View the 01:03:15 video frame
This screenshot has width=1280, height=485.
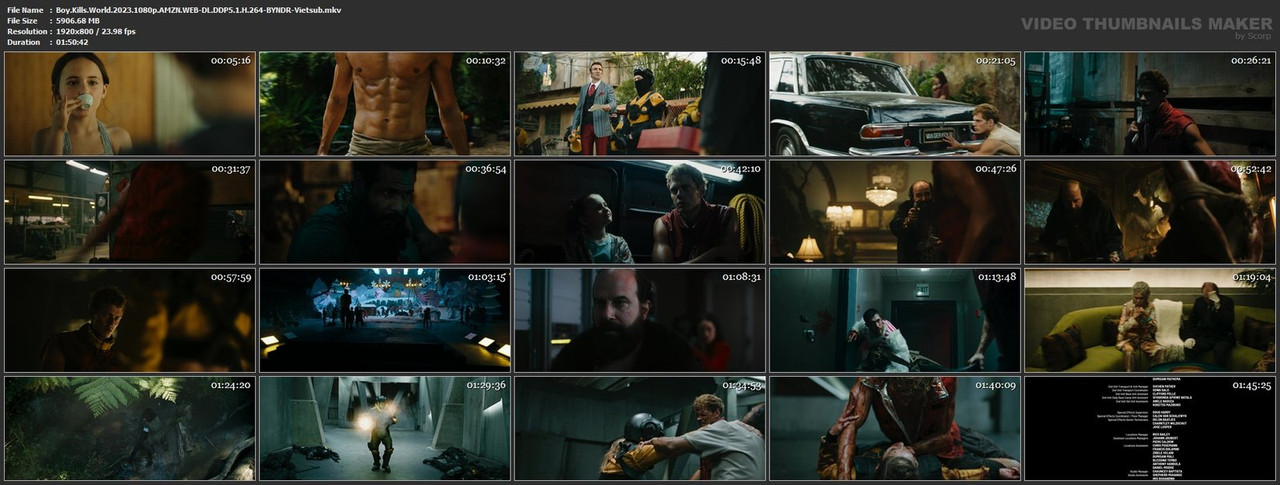(385, 320)
